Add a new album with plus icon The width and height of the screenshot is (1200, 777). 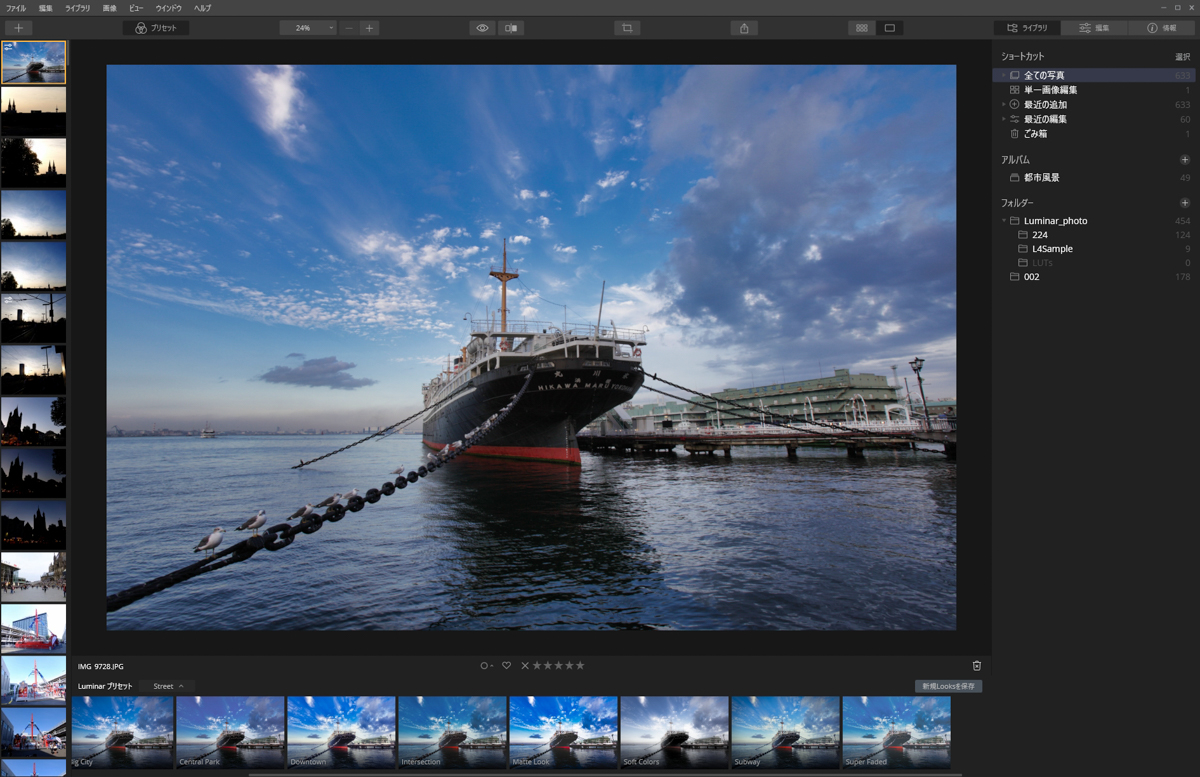[x=1185, y=160]
